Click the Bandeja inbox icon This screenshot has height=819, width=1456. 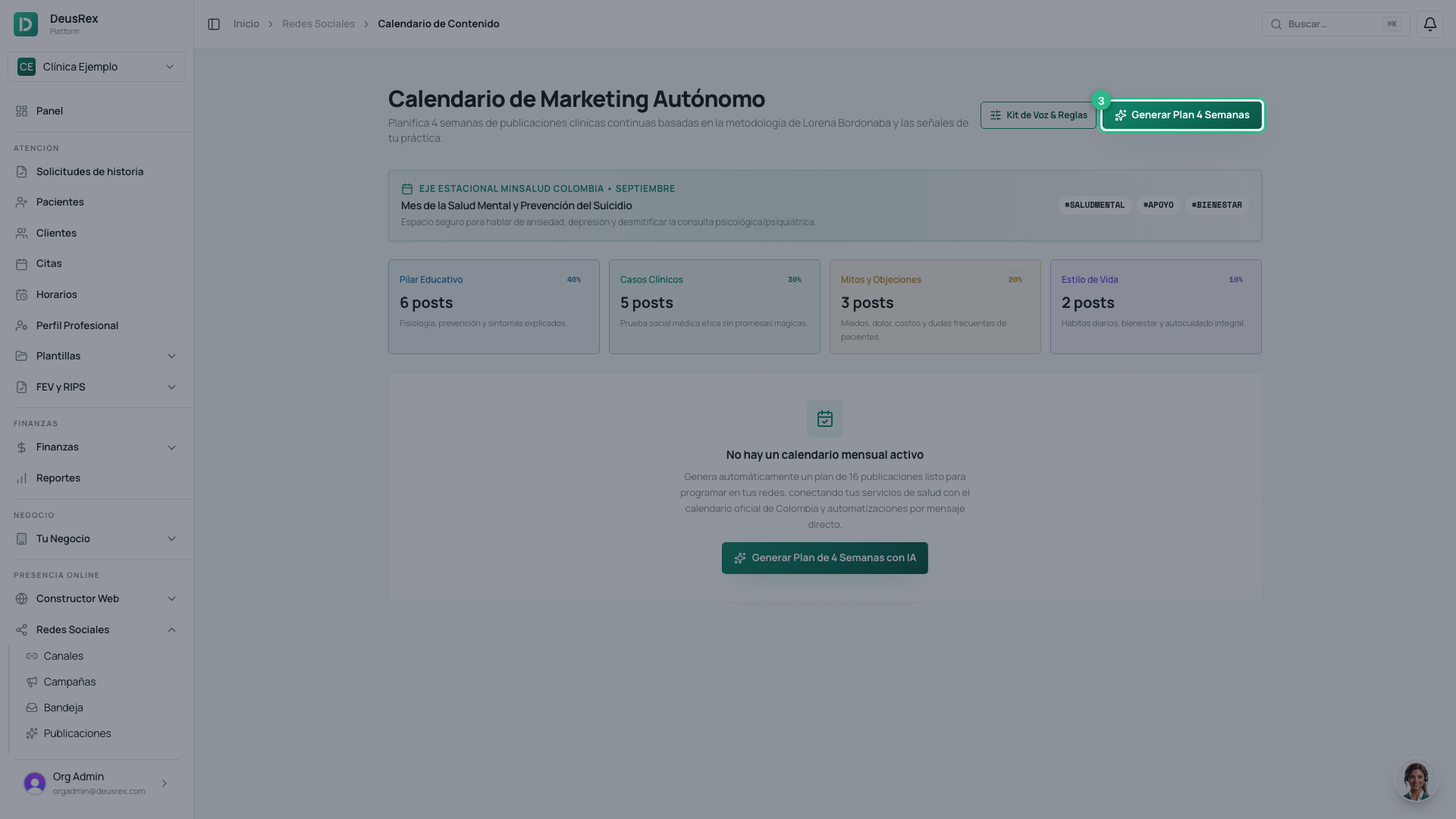click(32, 708)
